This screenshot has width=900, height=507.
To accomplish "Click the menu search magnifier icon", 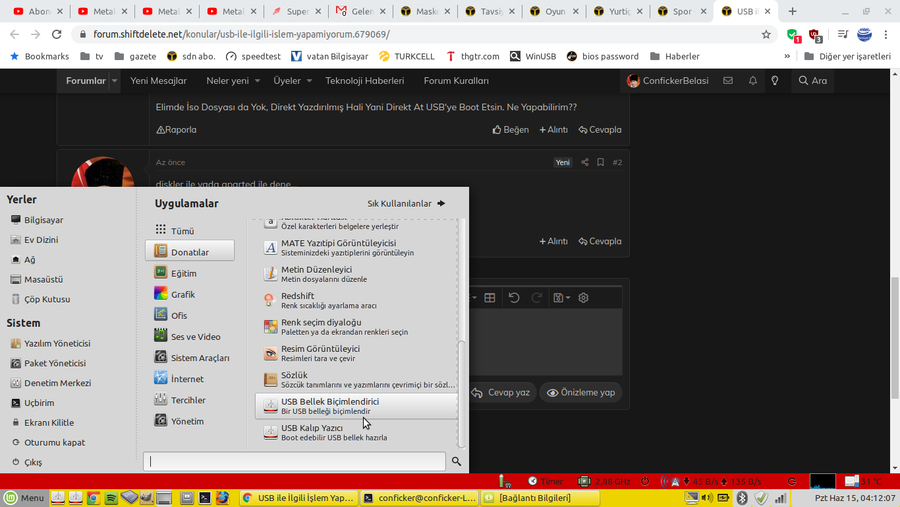I will coord(456,461).
